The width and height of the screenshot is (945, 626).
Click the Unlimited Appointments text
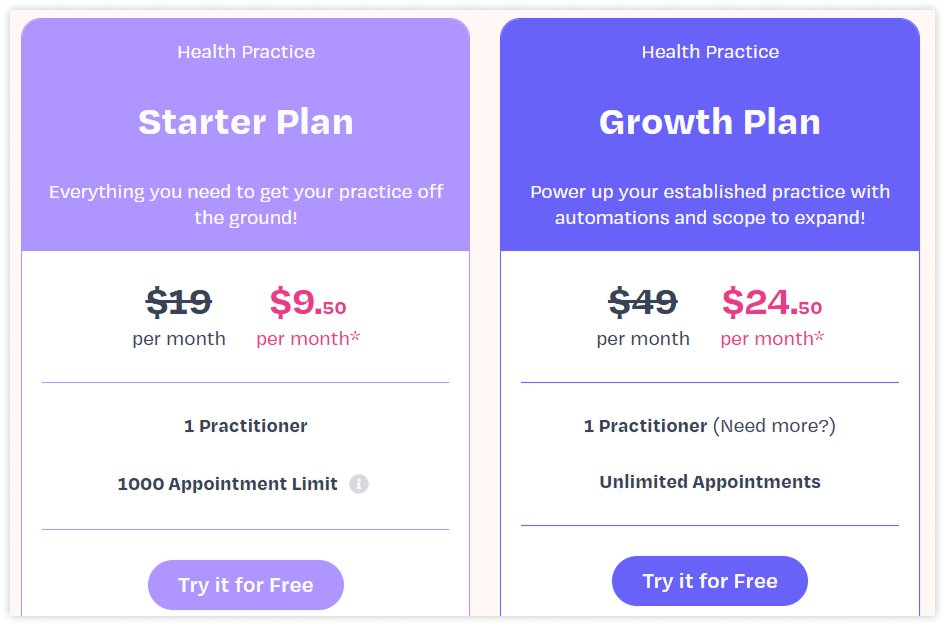710,482
